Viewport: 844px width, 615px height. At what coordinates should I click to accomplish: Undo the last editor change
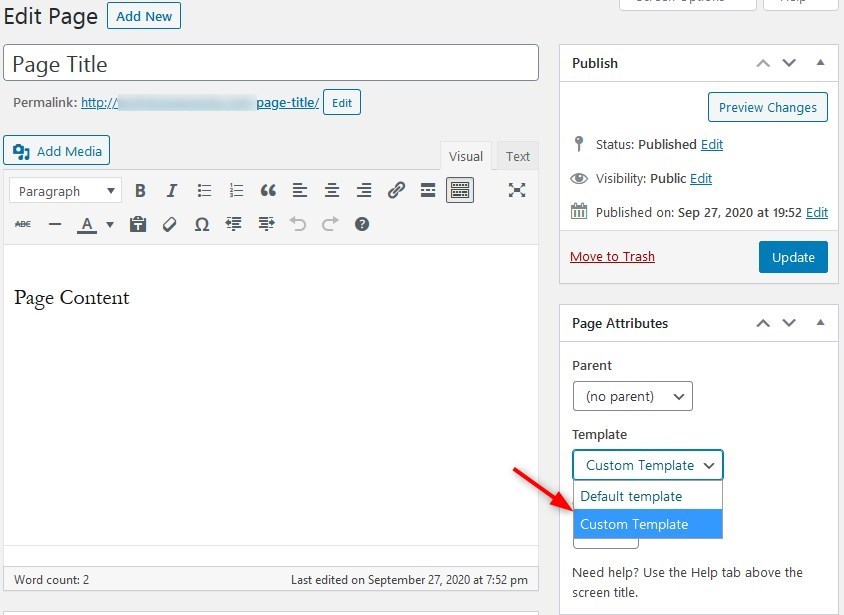tap(298, 224)
